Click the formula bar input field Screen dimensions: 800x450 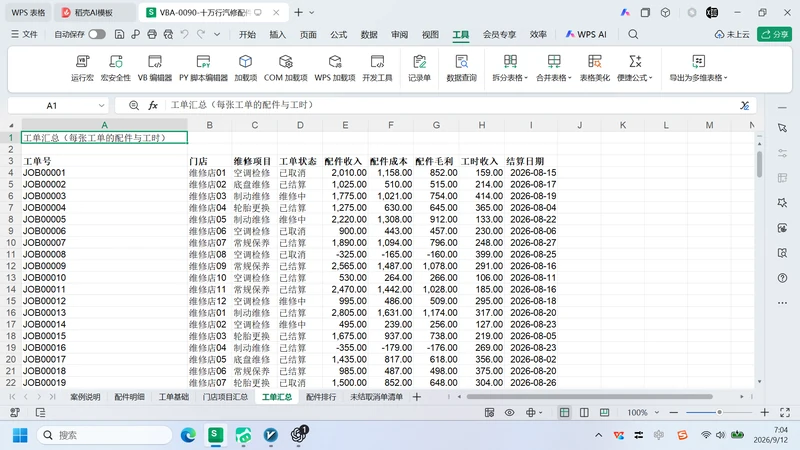pyautogui.click(x=452, y=105)
